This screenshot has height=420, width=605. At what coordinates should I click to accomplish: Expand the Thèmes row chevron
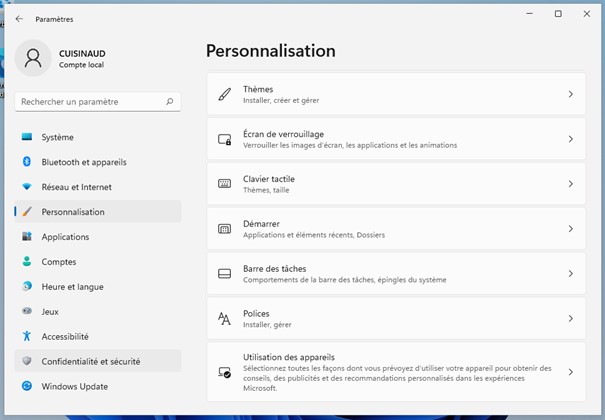tap(570, 94)
